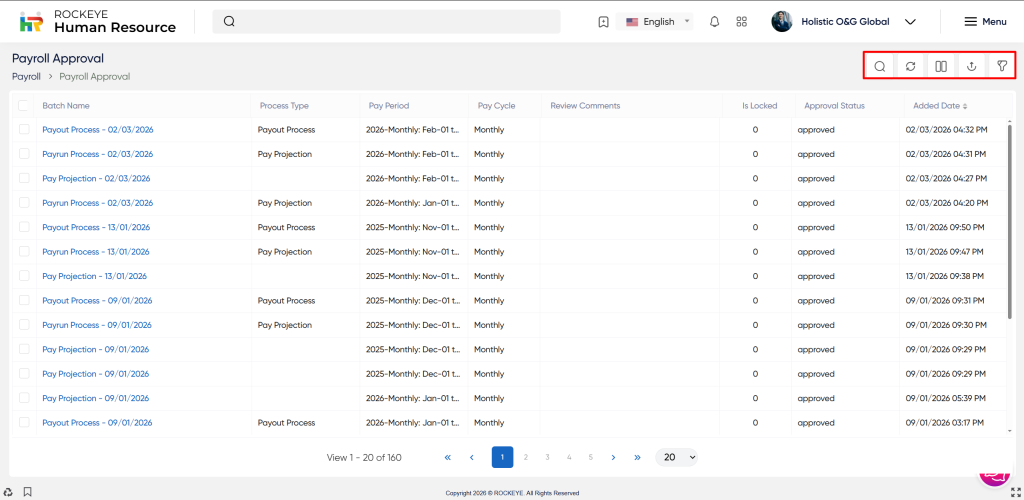This screenshot has width=1024, height=500.
Task: Check the box for Pay Projection - 13/01/2026
Action: coord(24,276)
